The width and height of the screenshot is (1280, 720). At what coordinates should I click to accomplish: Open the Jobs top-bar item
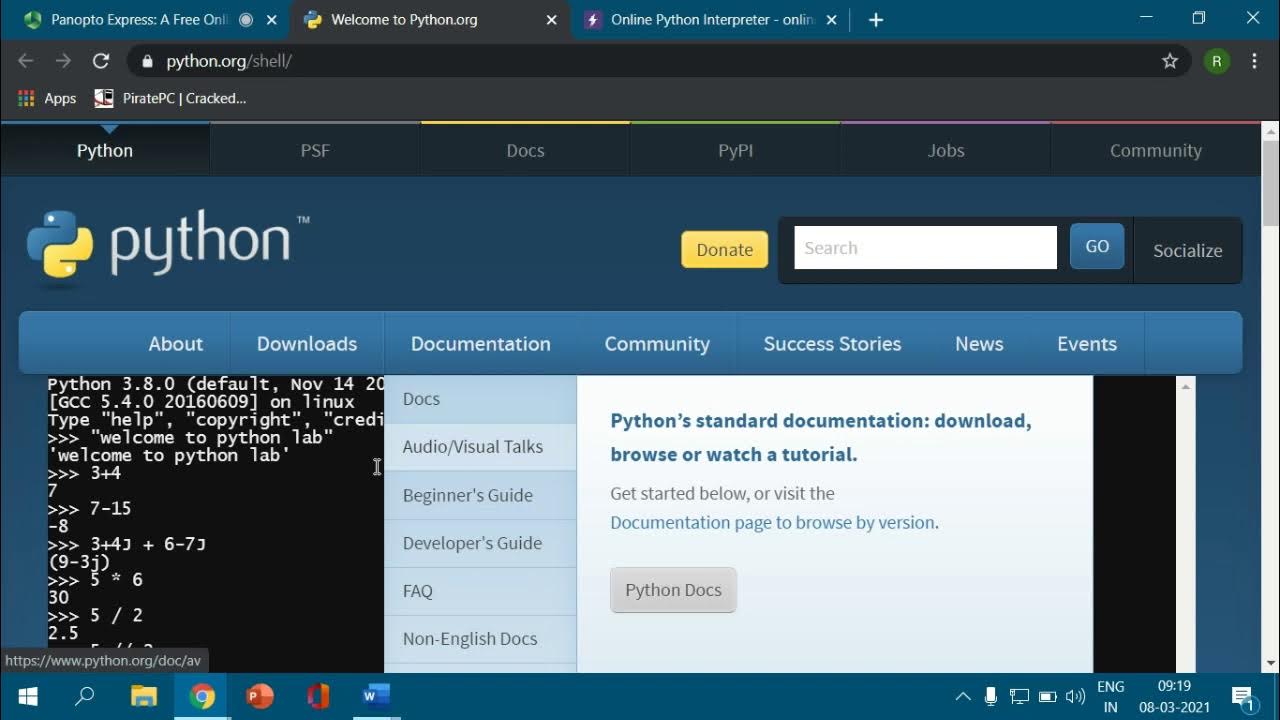pos(945,150)
